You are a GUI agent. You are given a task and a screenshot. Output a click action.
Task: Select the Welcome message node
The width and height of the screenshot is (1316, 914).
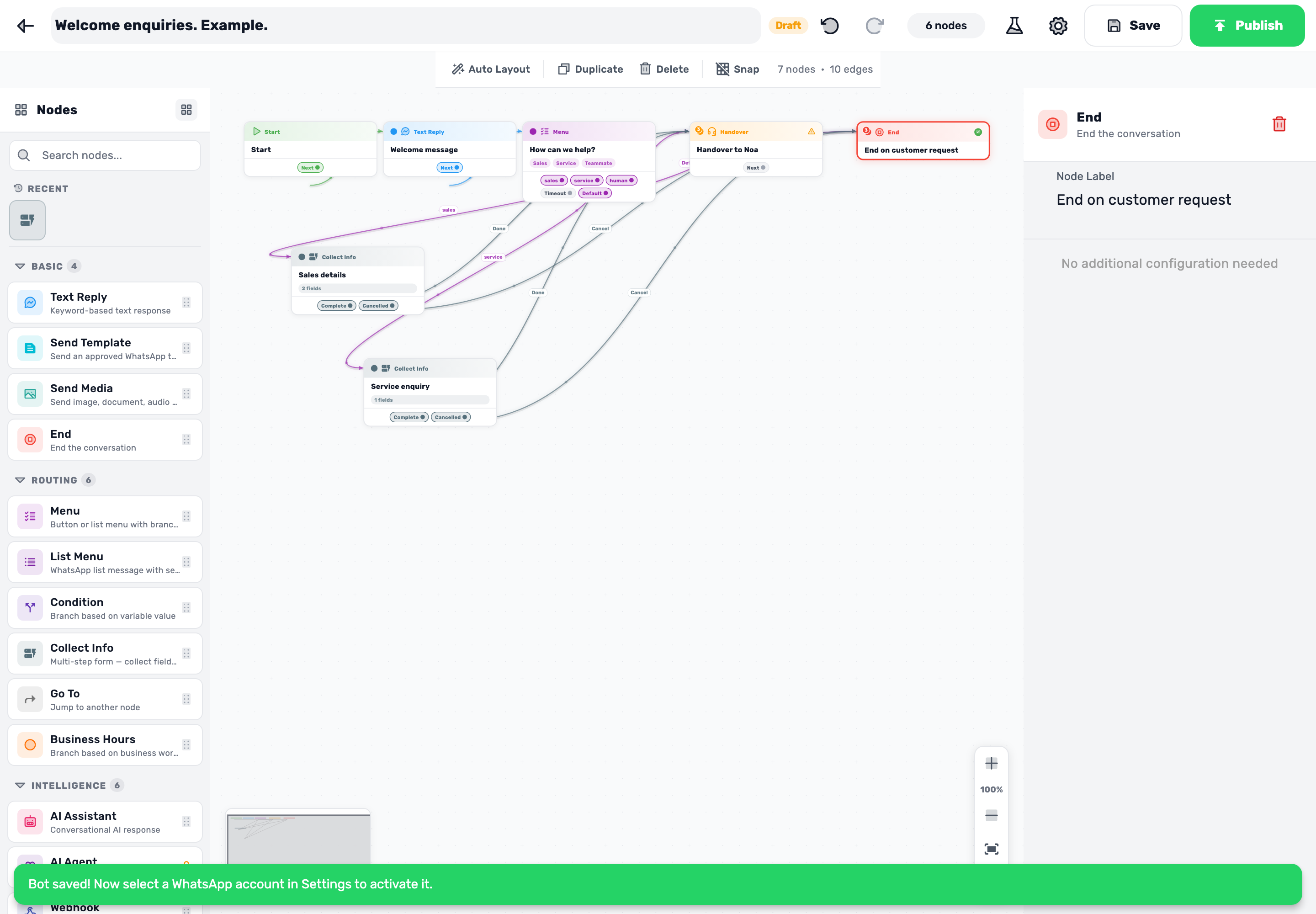click(449, 149)
